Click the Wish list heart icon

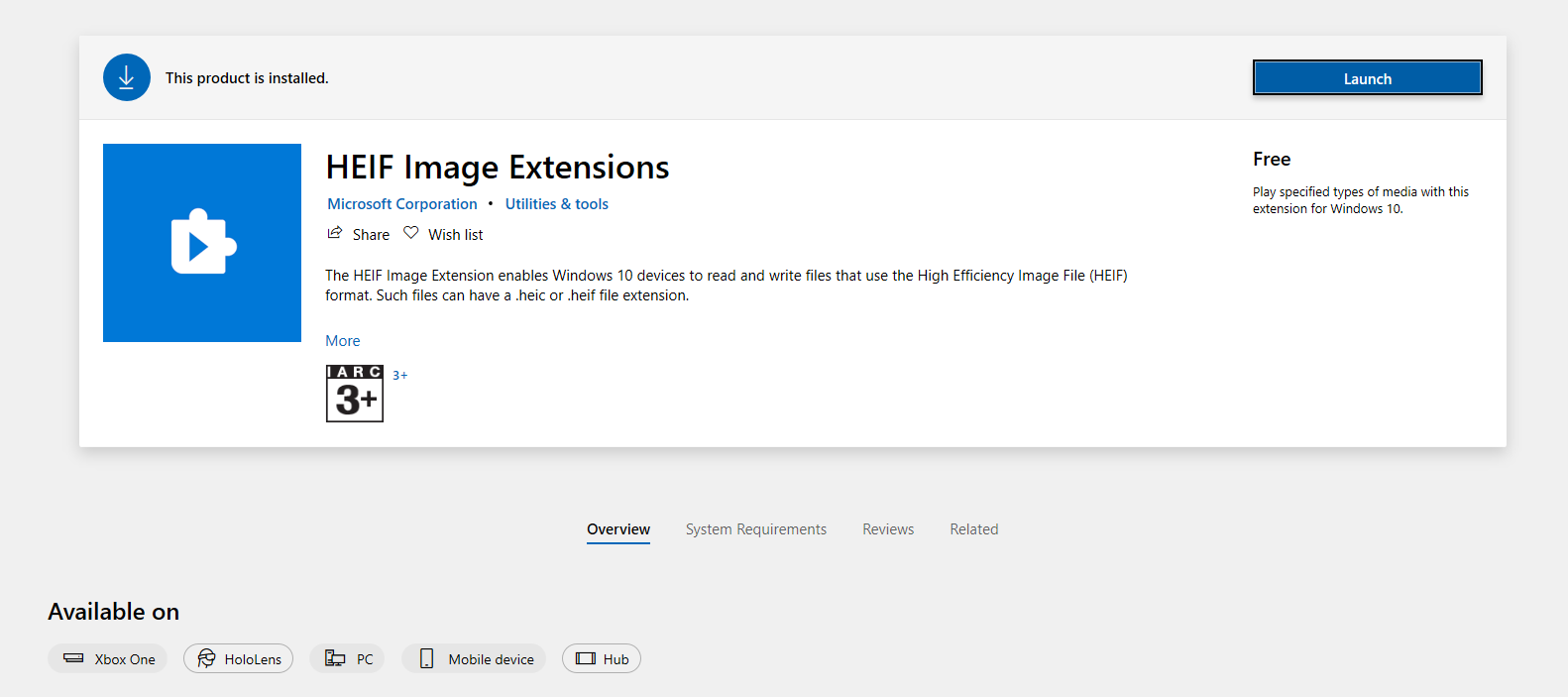[x=411, y=233]
